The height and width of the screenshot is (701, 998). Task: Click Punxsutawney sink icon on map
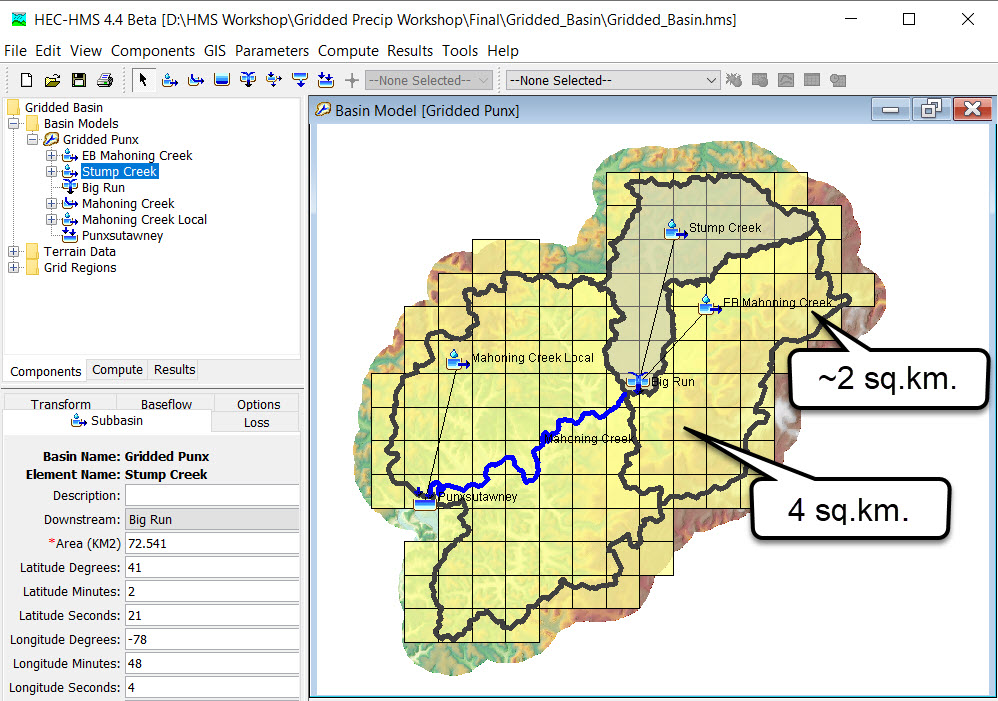pos(425,500)
